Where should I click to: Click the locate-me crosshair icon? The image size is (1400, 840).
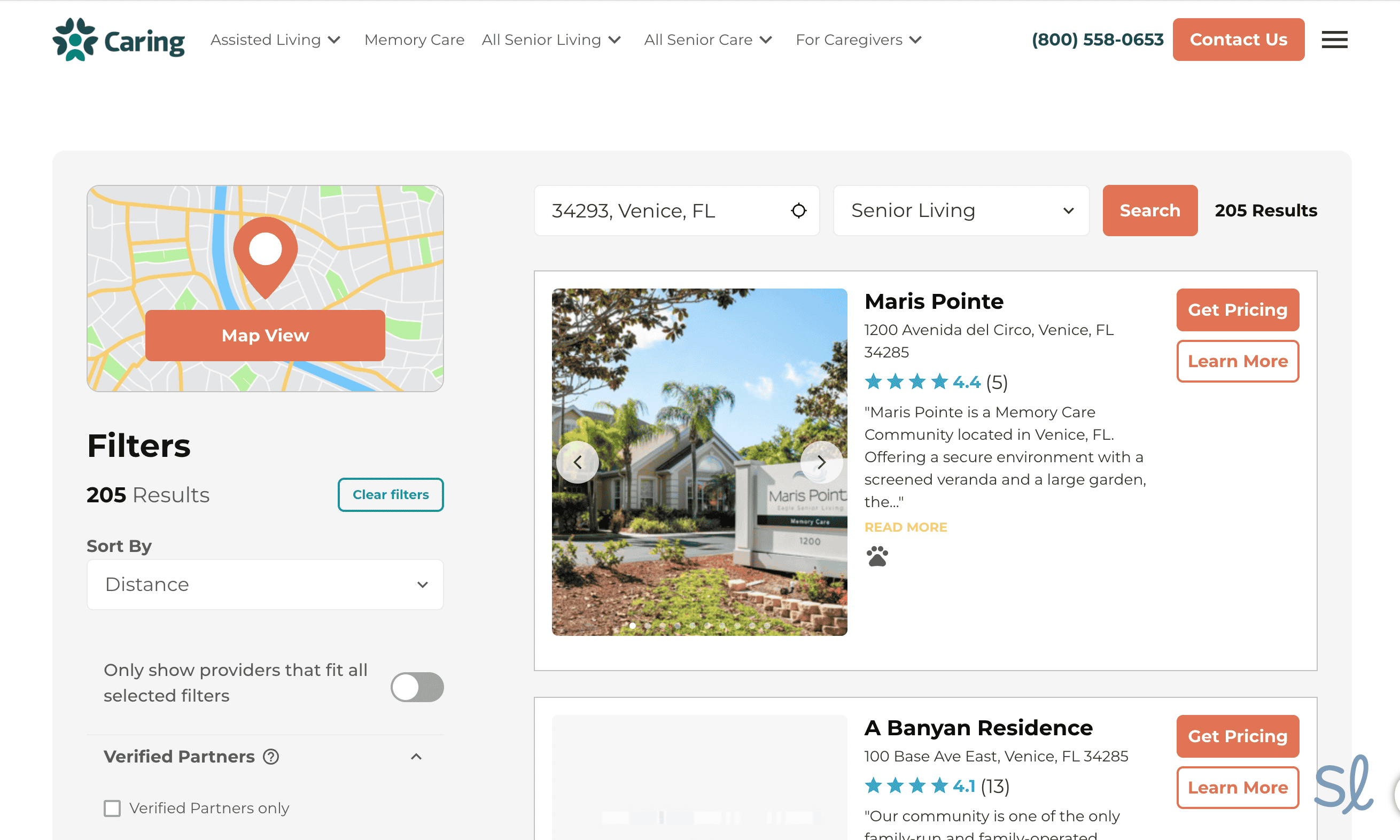[x=798, y=211]
